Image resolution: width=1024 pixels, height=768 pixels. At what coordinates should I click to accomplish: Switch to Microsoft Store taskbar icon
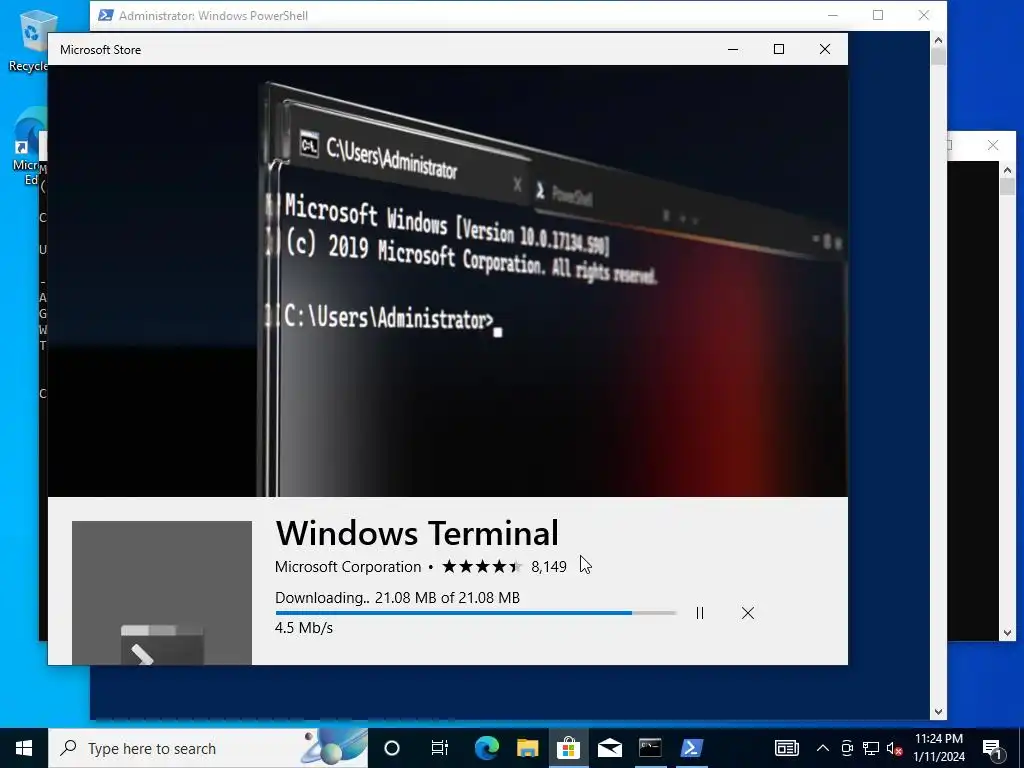point(568,748)
